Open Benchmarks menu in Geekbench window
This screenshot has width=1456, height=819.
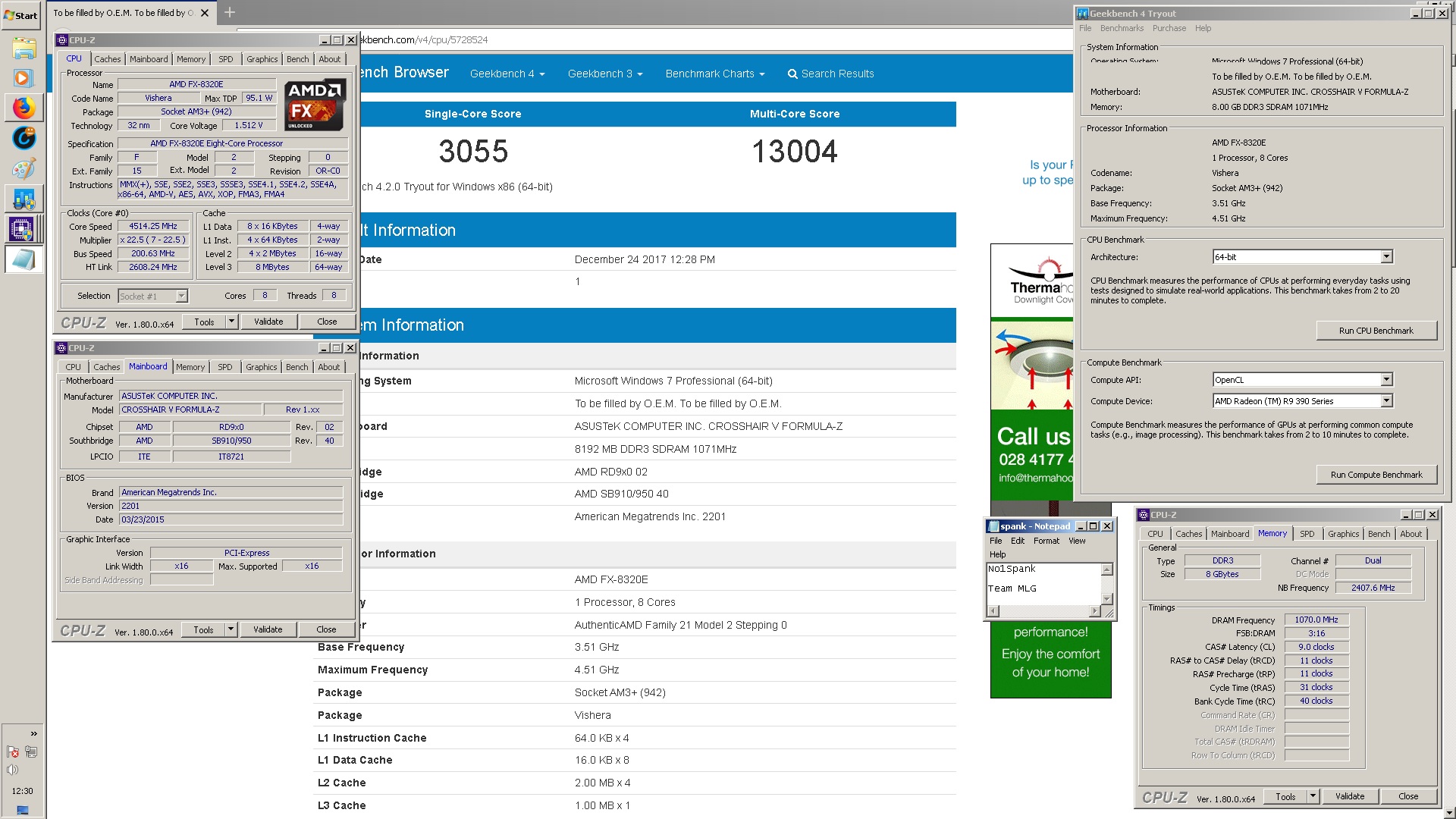[x=1122, y=28]
